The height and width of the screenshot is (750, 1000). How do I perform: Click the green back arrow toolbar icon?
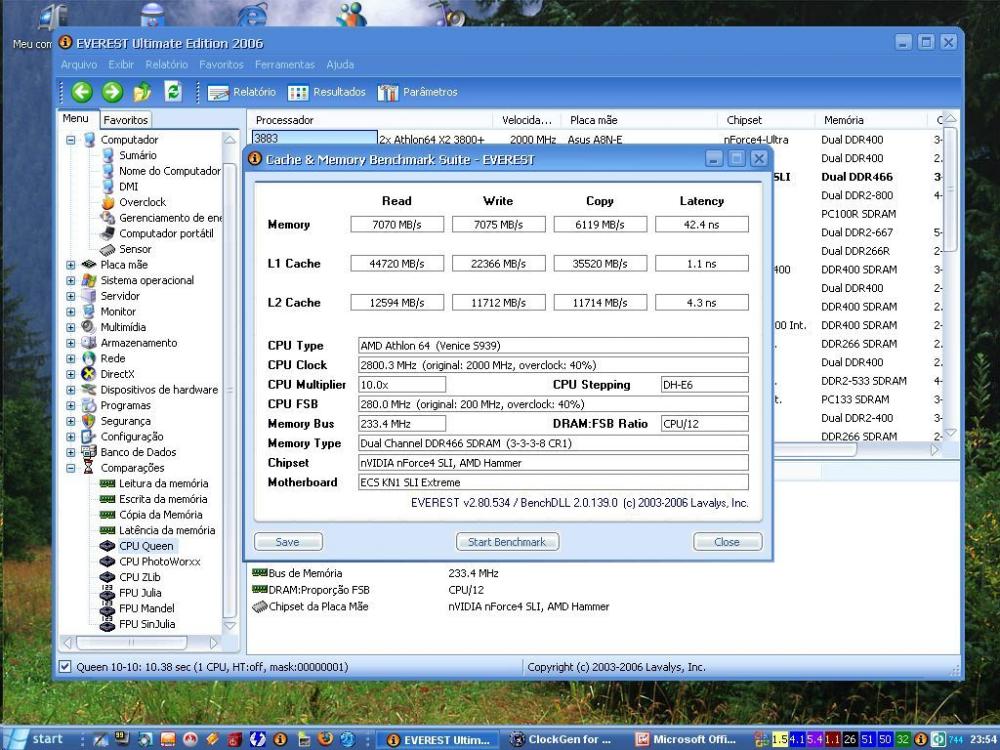(82, 92)
